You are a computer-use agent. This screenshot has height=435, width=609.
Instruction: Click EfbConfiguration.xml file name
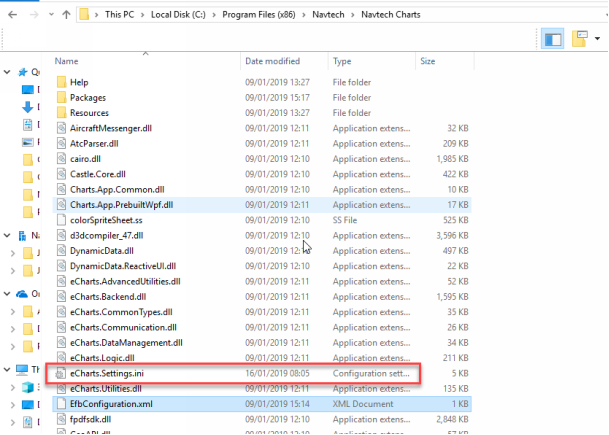[111, 404]
